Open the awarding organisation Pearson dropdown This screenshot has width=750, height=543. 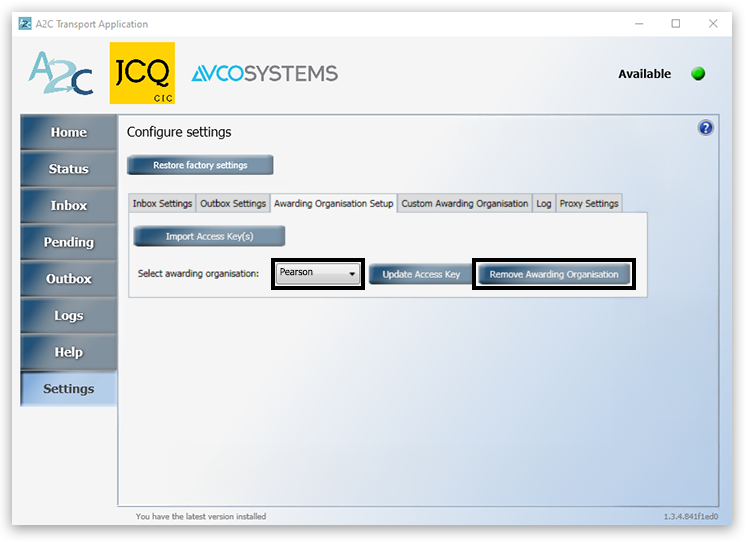(319, 273)
